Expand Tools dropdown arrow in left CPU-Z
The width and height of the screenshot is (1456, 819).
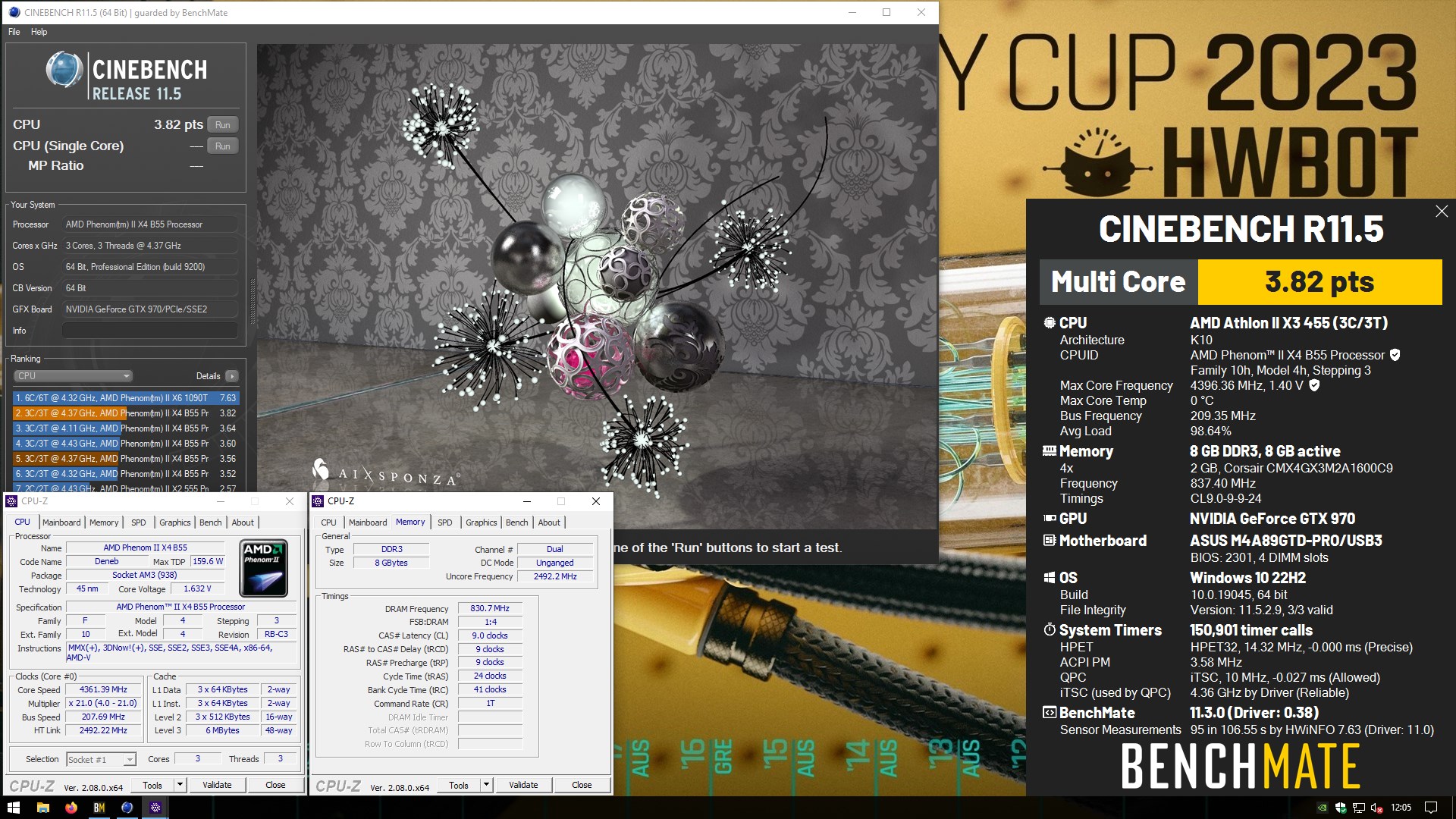tap(180, 786)
